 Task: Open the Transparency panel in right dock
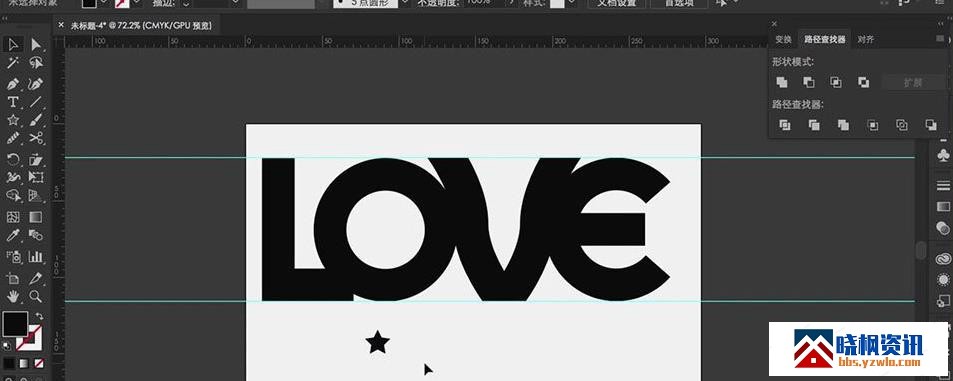(943, 228)
